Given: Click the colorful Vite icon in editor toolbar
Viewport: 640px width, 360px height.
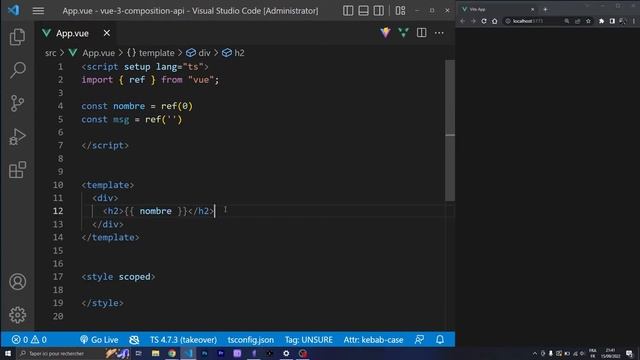Looking at the screenshot, I should 385,33.
